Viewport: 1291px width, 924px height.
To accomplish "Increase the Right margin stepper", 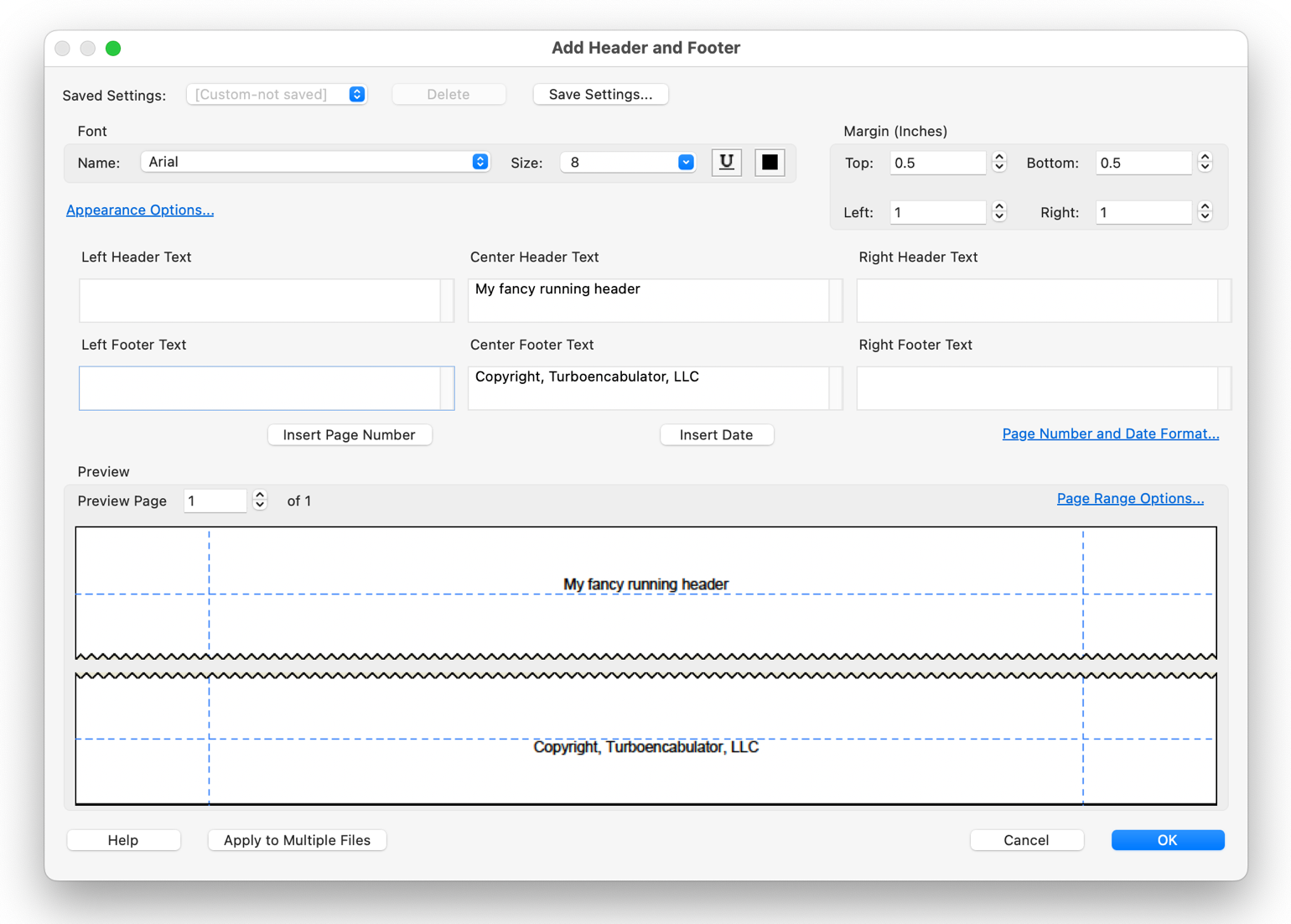I will 1205,207.
